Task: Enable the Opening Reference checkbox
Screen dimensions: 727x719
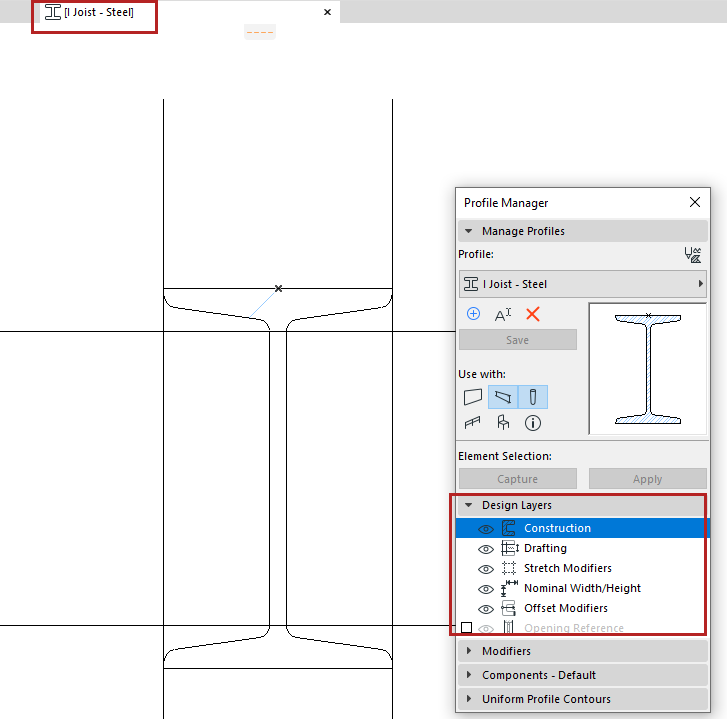Action: (x=466, y=627)
